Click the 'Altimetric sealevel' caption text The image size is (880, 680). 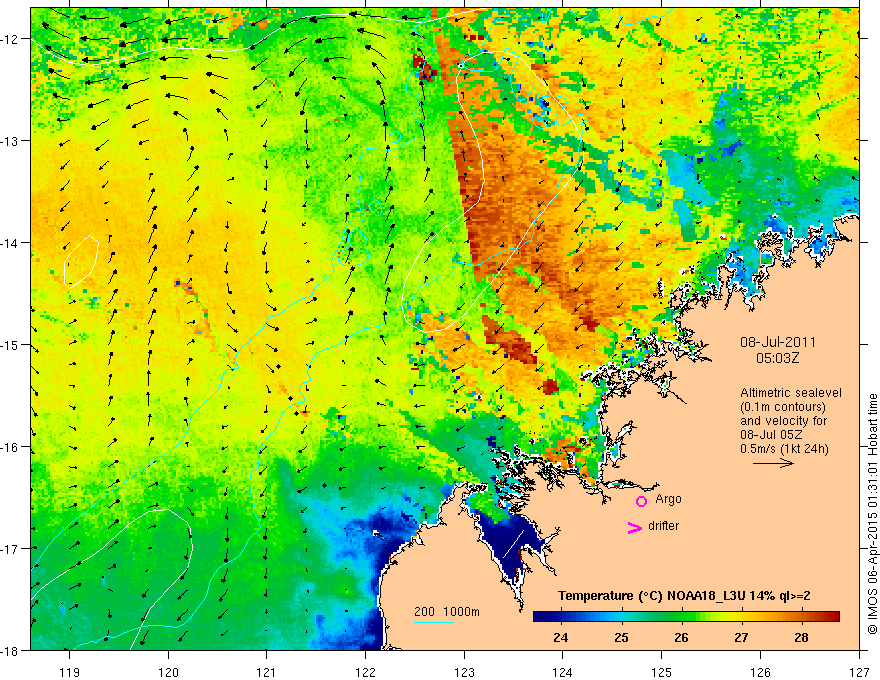(x=791, y=393)
